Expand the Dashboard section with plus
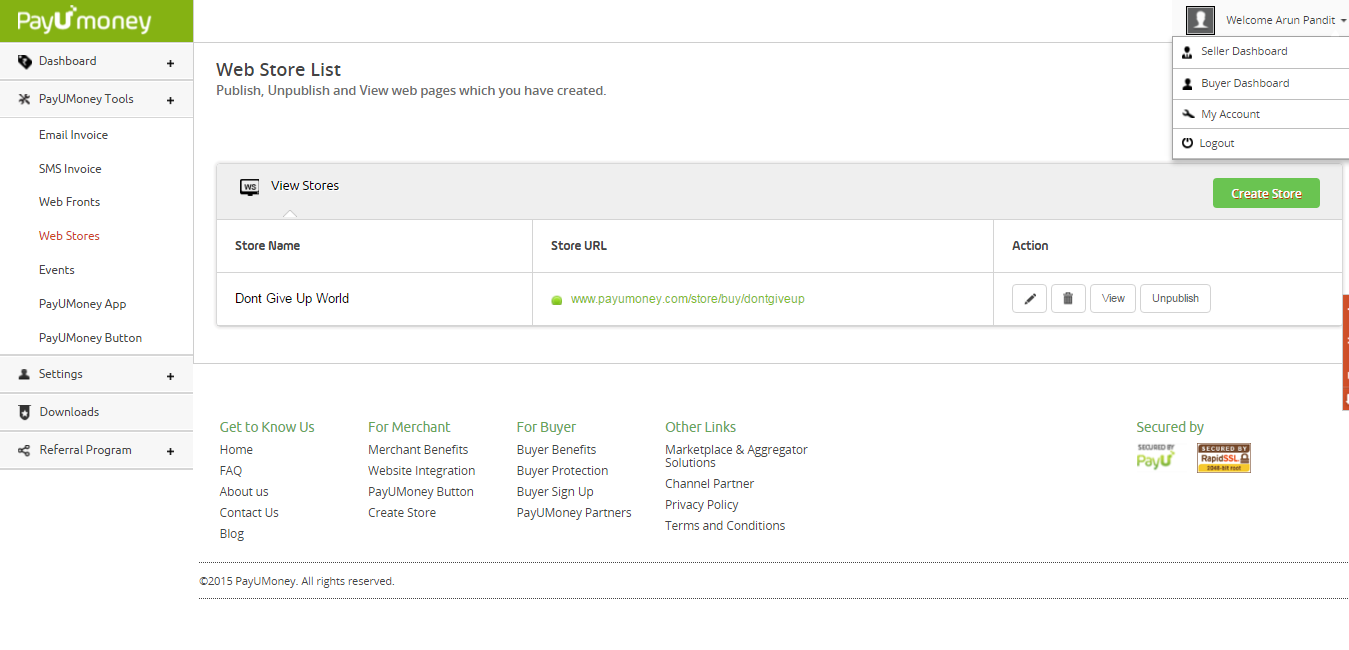This screenshot has height=650, width=1349. click(x=170, y=63)
